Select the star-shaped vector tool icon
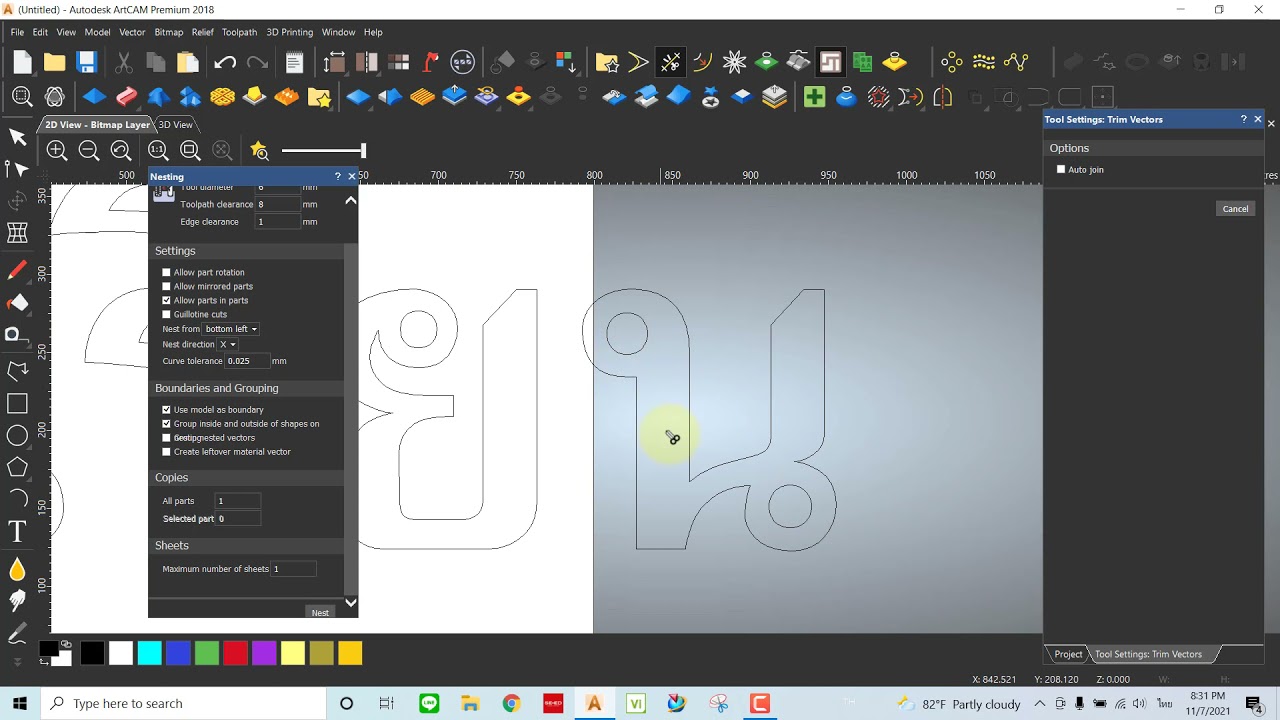The image size is (1280, 720). click(735, 62)
